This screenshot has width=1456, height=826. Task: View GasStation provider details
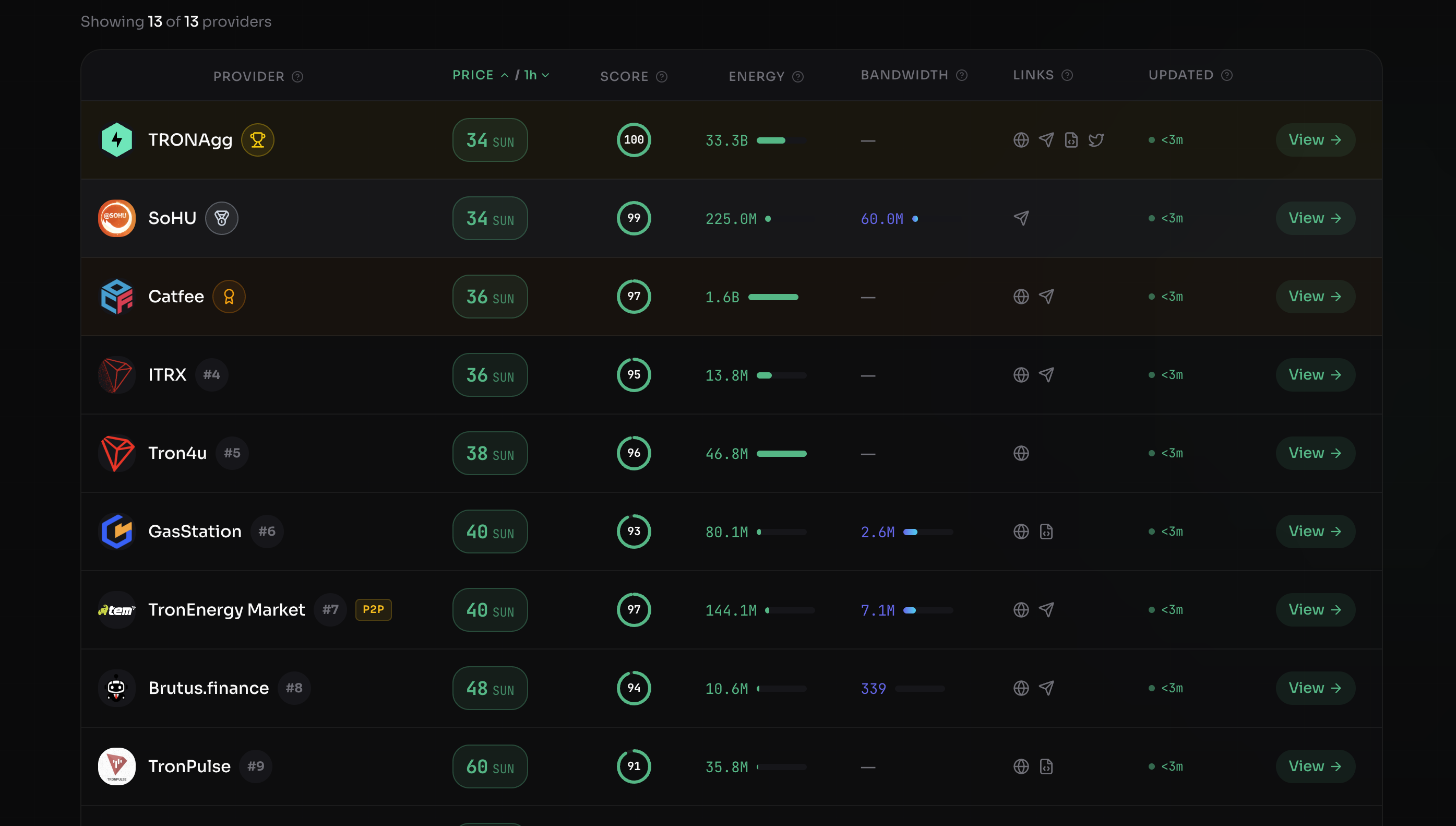click(x=1316, y=531)
